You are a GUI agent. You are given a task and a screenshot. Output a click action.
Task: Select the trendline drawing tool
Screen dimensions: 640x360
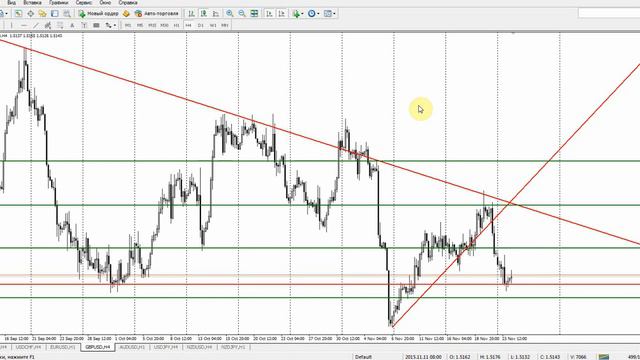(36, 25)
